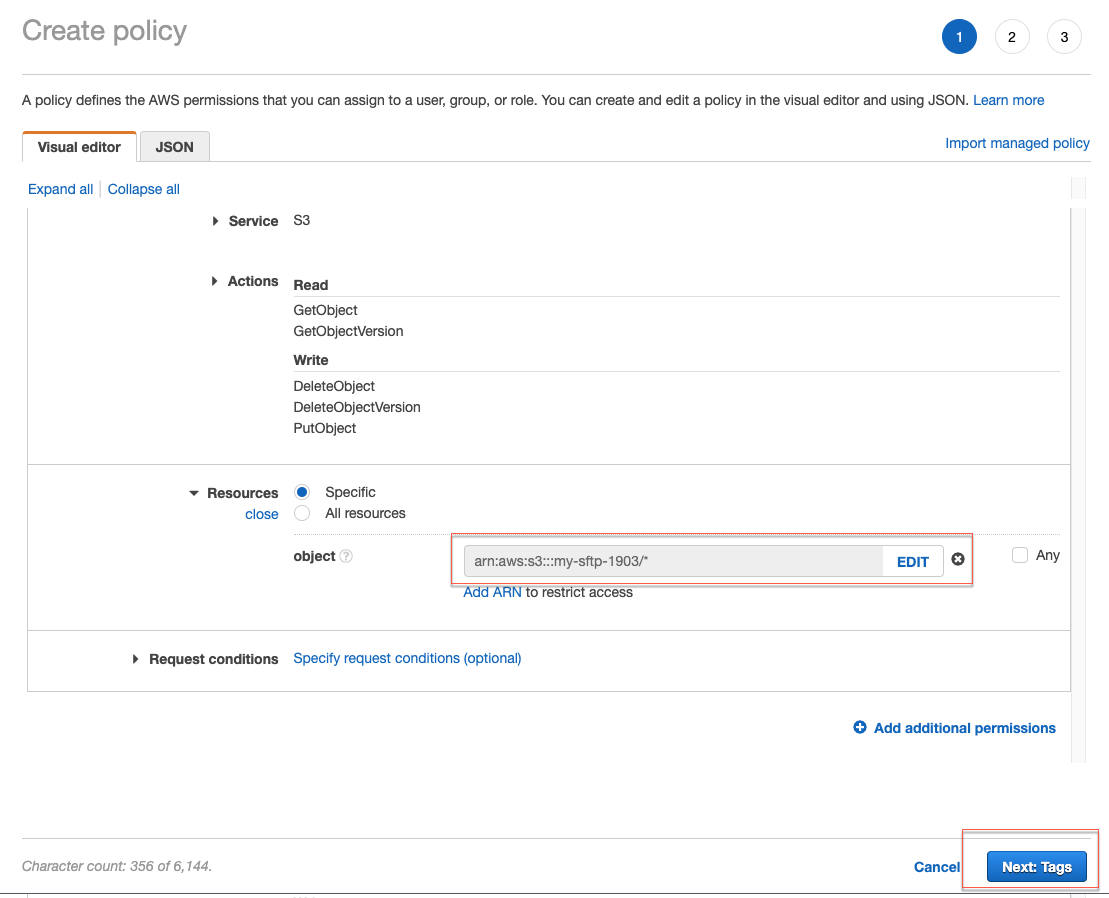This screenshot has height=898, width=1109.
Task: Click the GetObjectVersion action text
Action: (348, 332)
